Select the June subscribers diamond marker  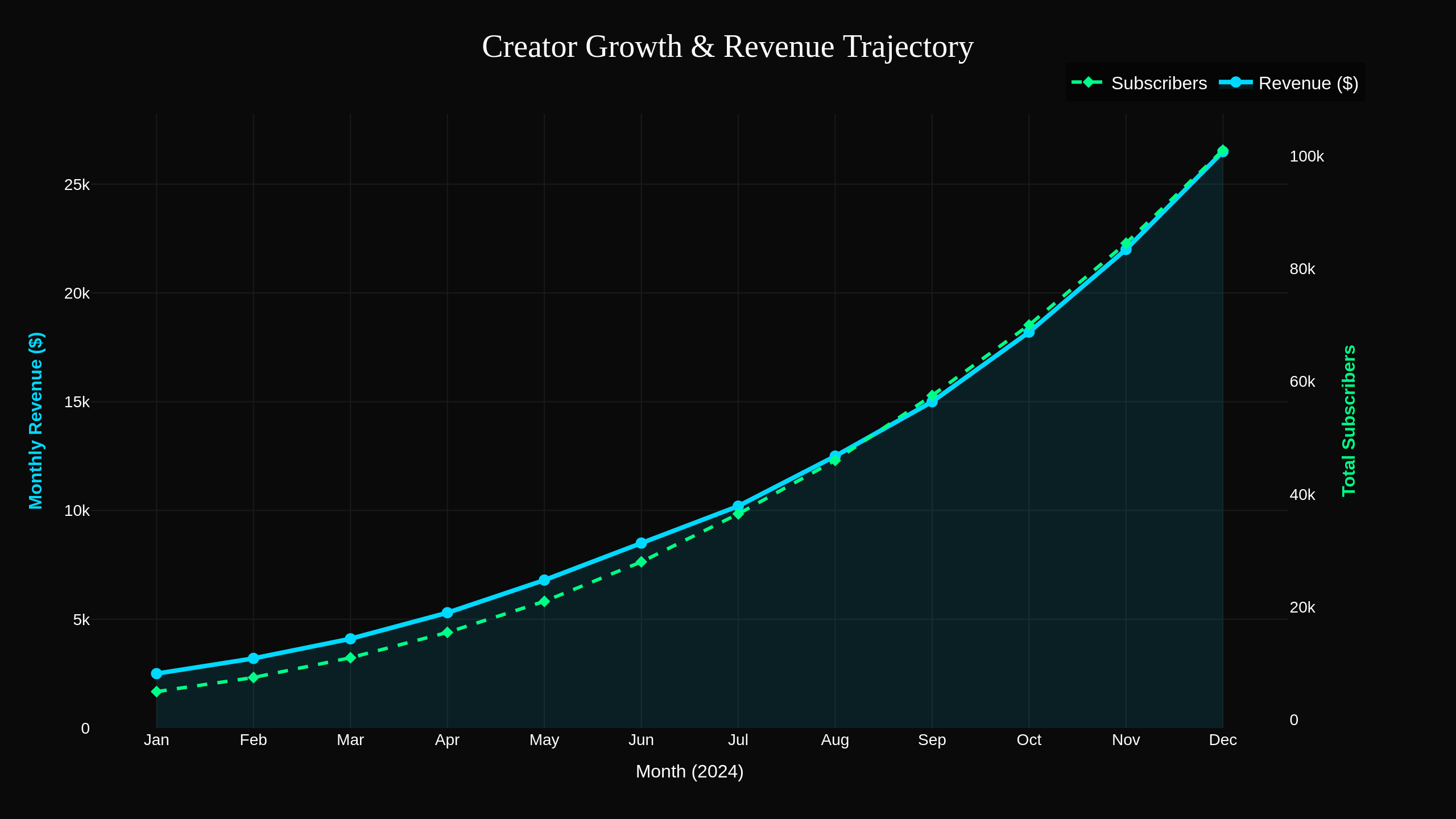tap(641, 562)
